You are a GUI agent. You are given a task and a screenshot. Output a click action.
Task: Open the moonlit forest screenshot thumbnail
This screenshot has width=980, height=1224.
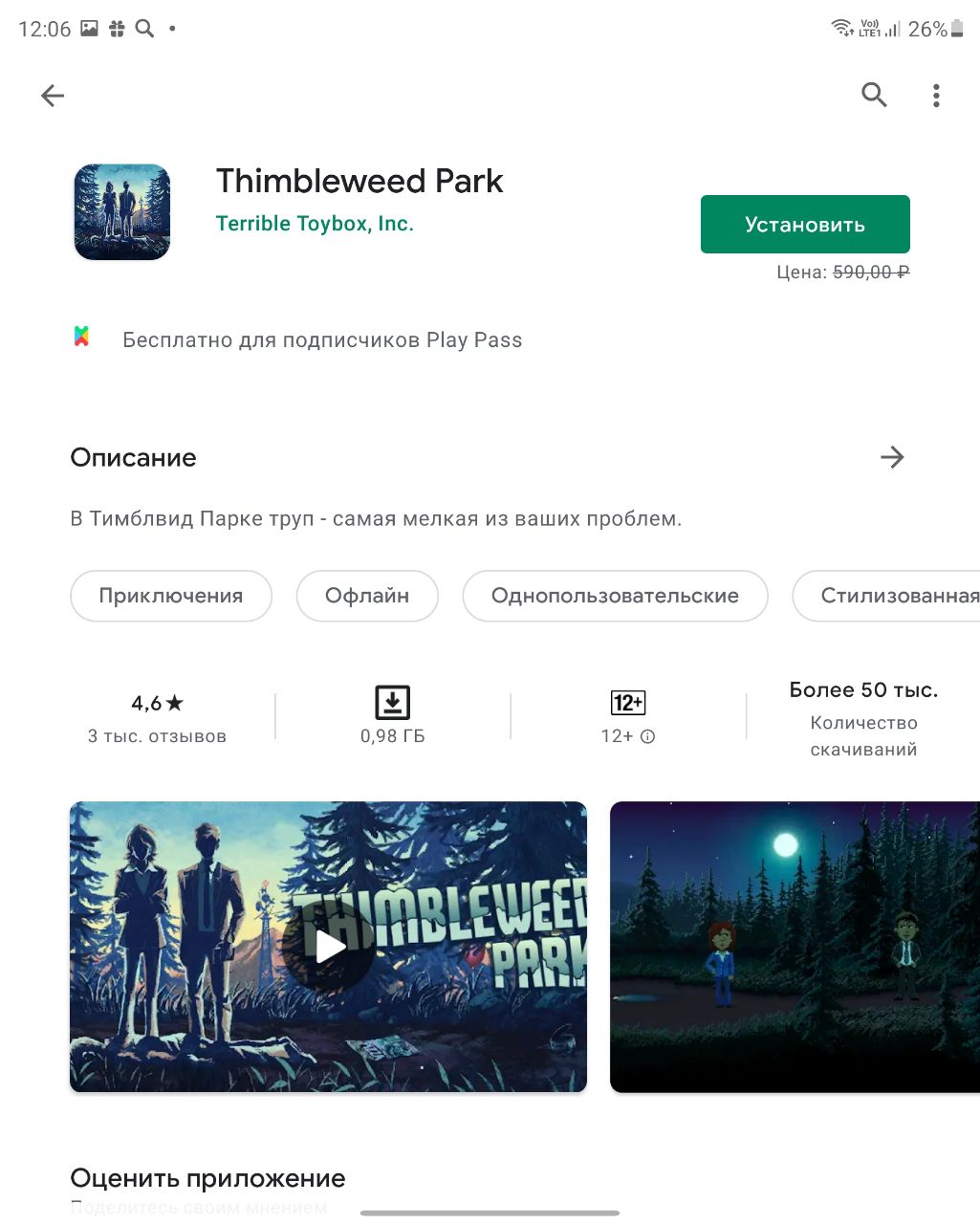(x=795, y=947)
